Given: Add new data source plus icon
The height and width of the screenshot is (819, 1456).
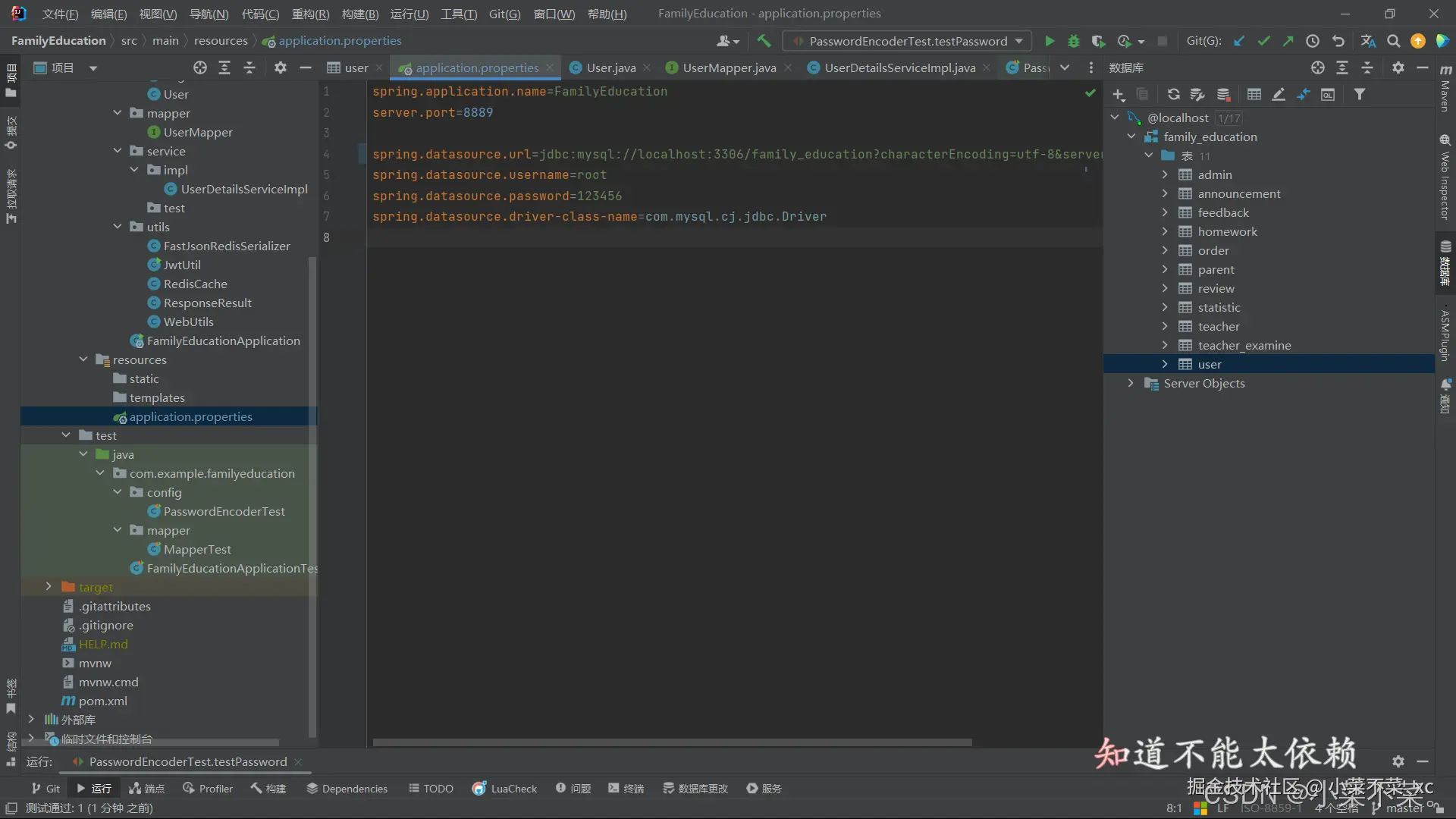Looking at the screenshot, I should click(1119, 94).
